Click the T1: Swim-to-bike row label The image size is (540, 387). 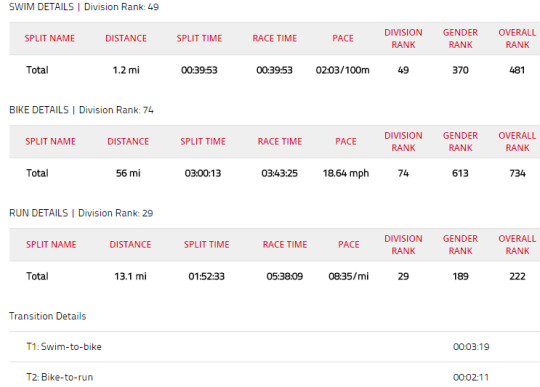[64, 347]
